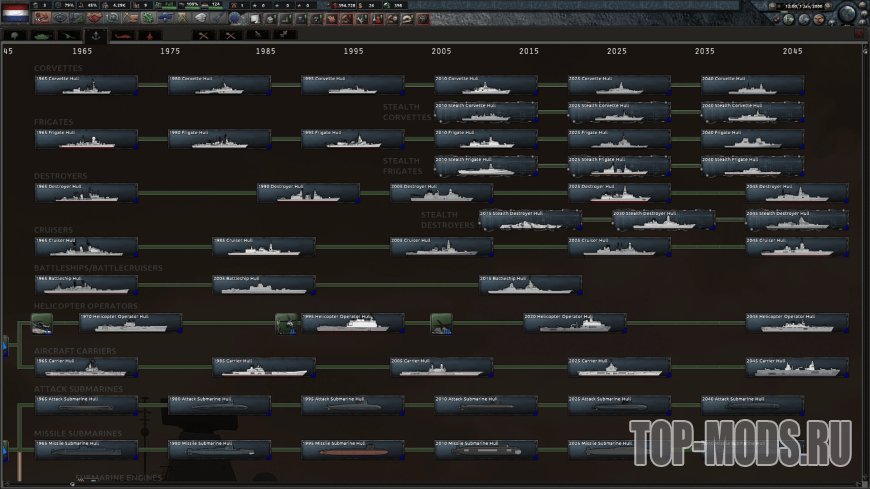Select the 1985 Carrier Hull technology
The height and width of the screenshot is (489, 870).
tap(264, 367)
